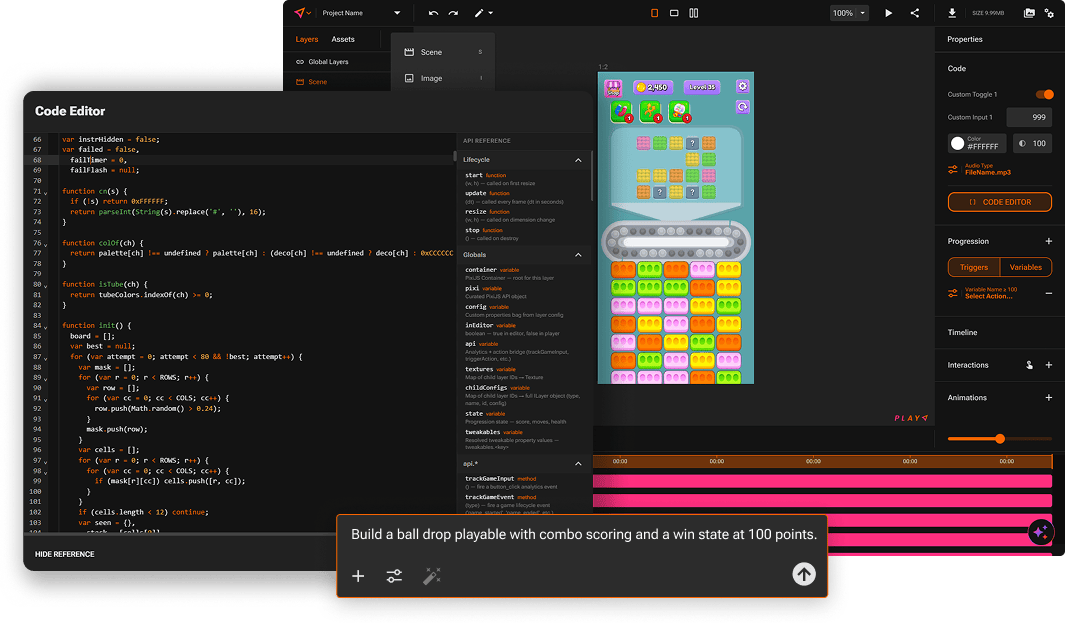Collapse the Globals API reference section
The width and height of the screenshot is (1066, 626).
pyautogui.click(x=579, y=255)
